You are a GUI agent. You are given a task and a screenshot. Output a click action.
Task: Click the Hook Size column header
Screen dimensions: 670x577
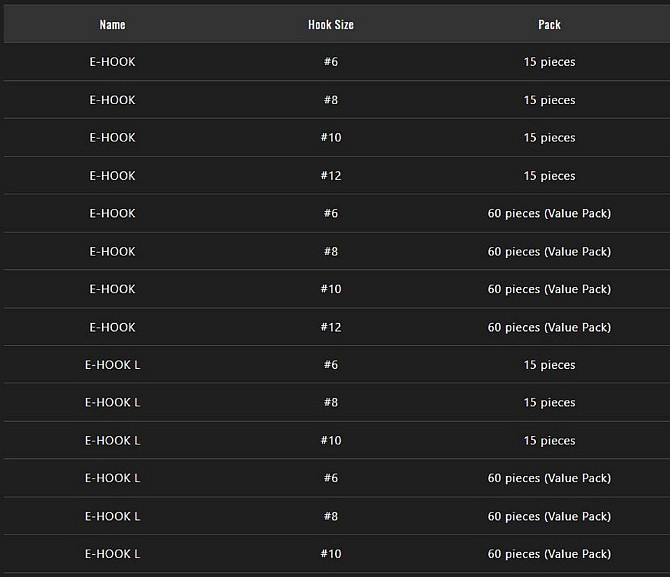pos(331,25)
